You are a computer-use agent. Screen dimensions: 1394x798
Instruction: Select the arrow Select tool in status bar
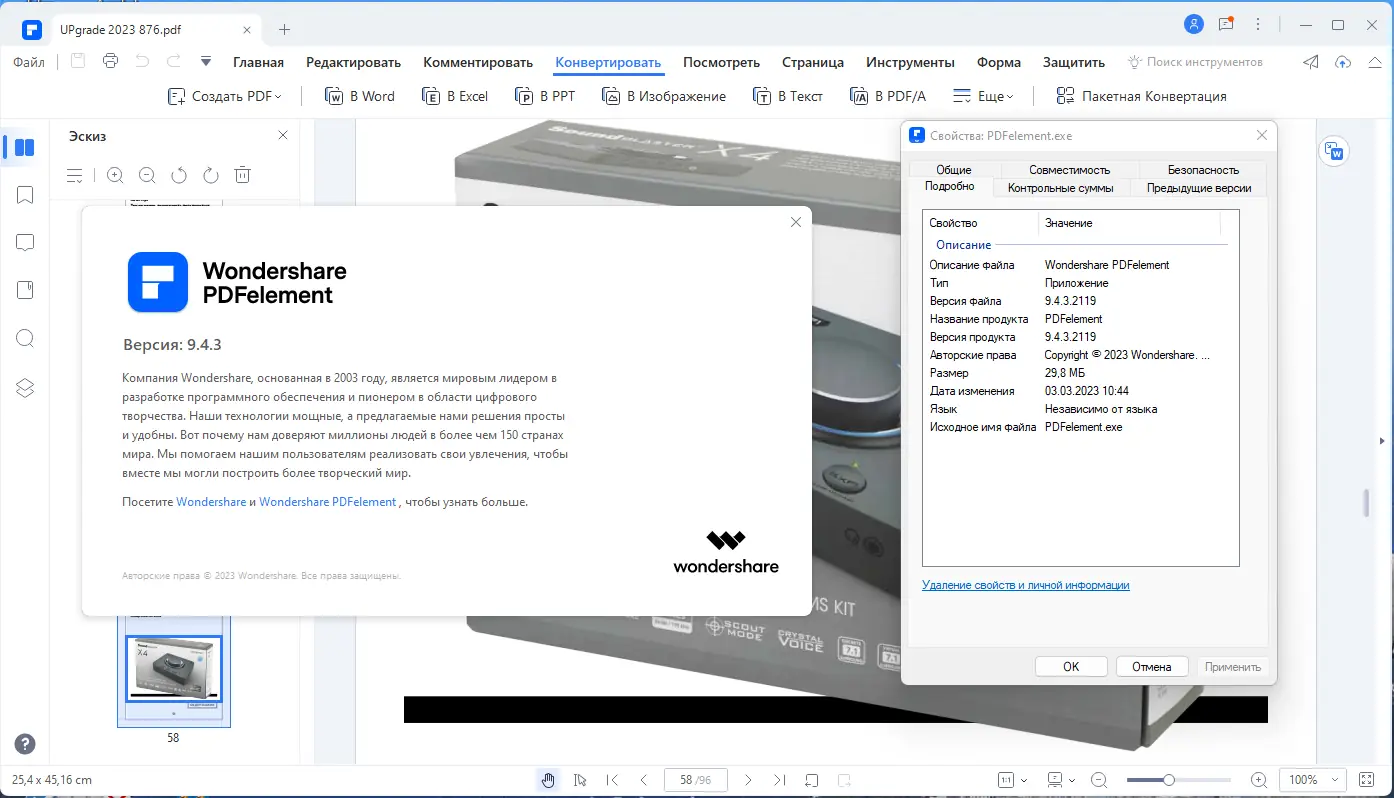pyautogui.click(x=580, y=780)
